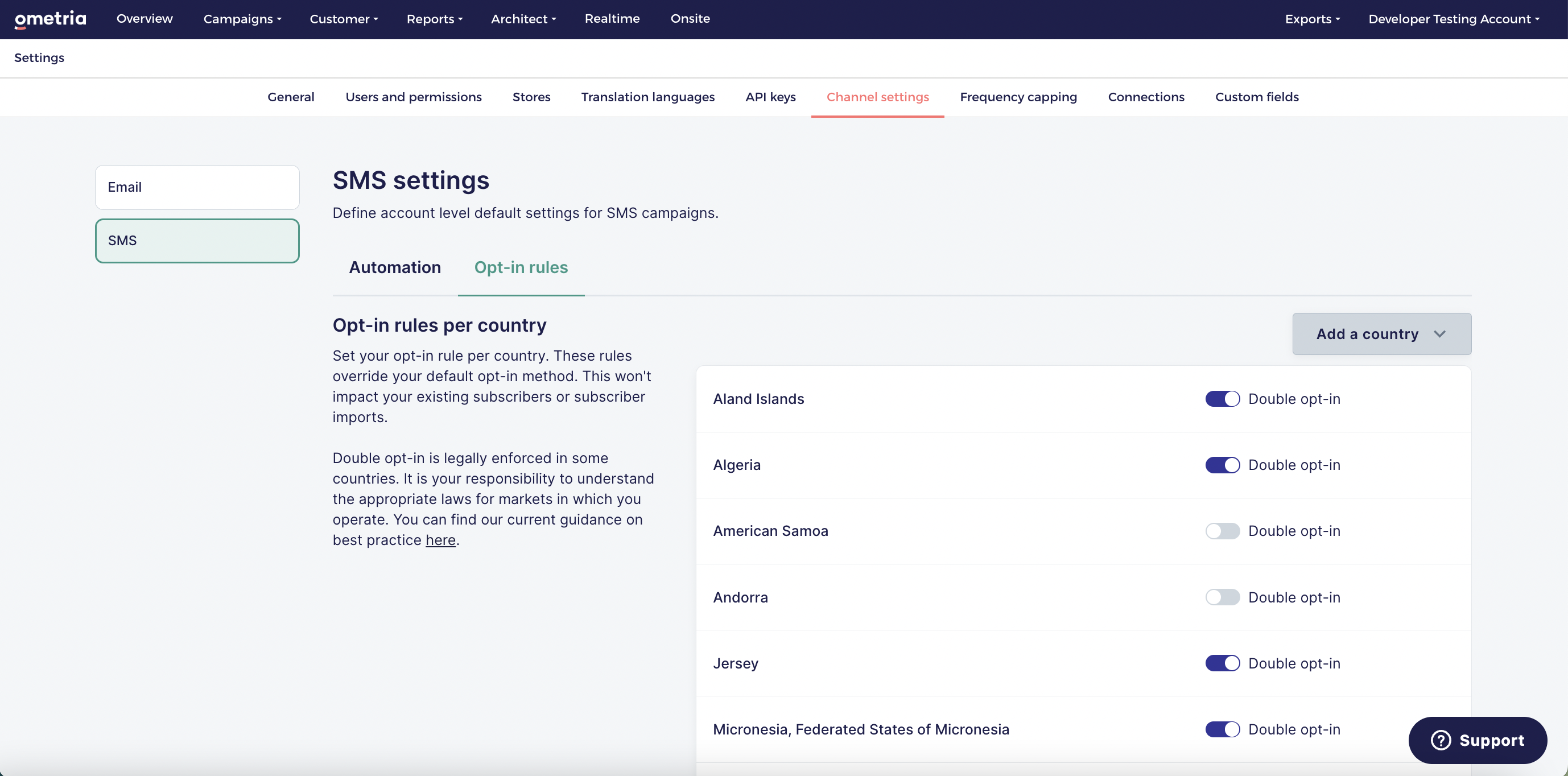Select SMS channel in sidebar
Viewport: 1568px width, 776px height.
coord(197,241)
